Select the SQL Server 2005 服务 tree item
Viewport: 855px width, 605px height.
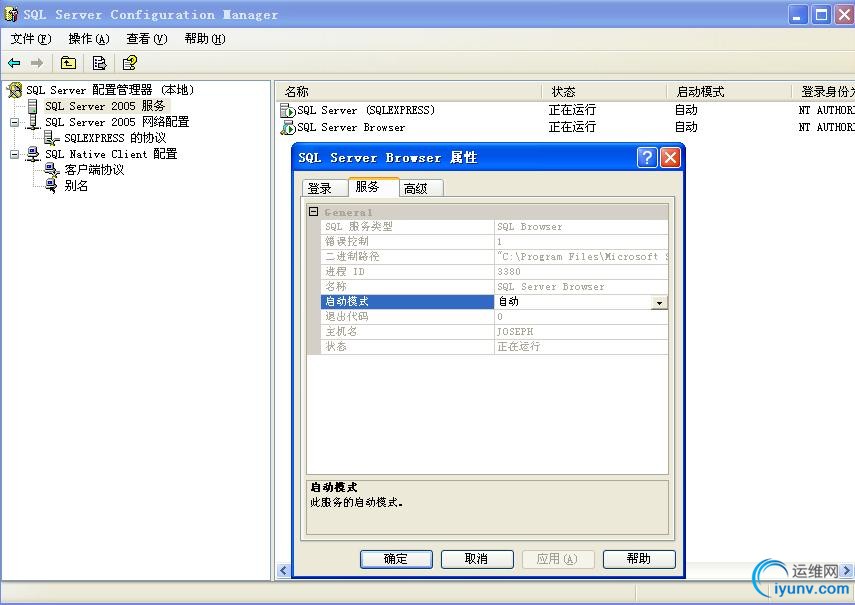pos(105,106)
